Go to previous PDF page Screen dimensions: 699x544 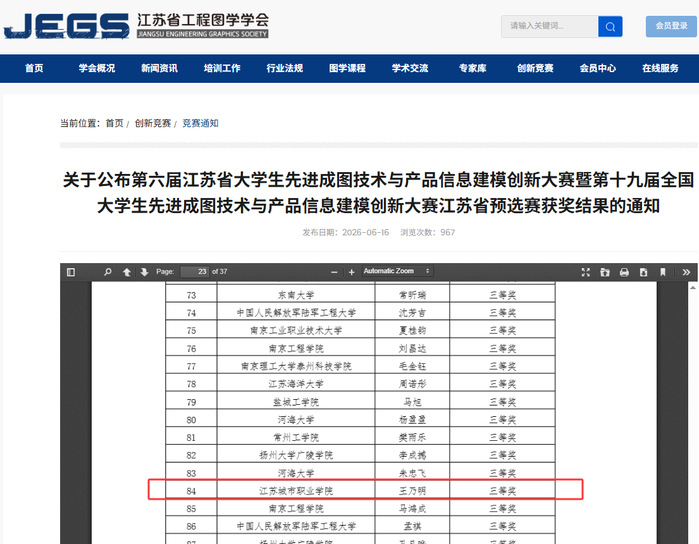click(x=127, y=272)
